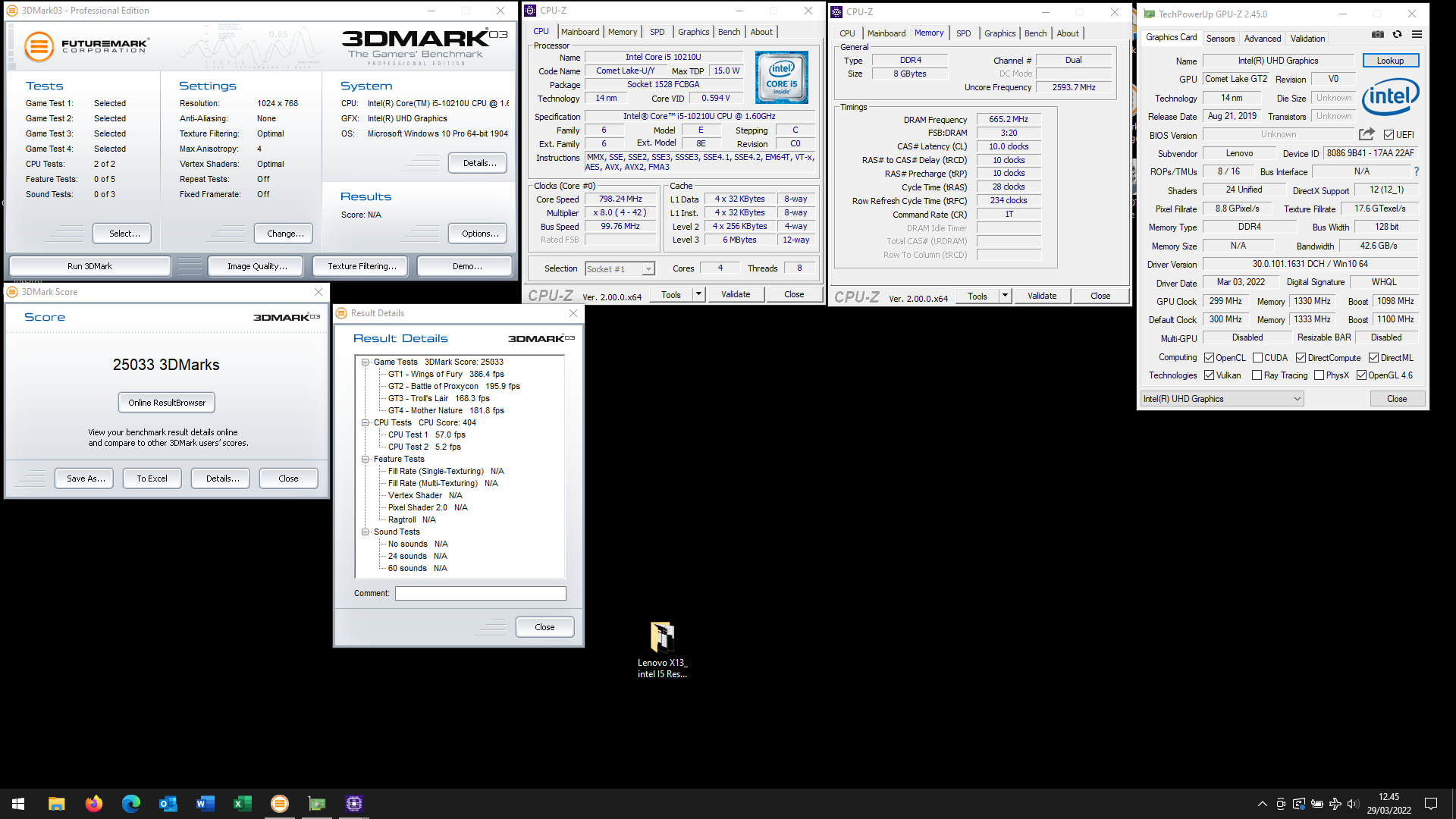Click the Intel Core i5 badge in CPU-Z

(781, 77)
